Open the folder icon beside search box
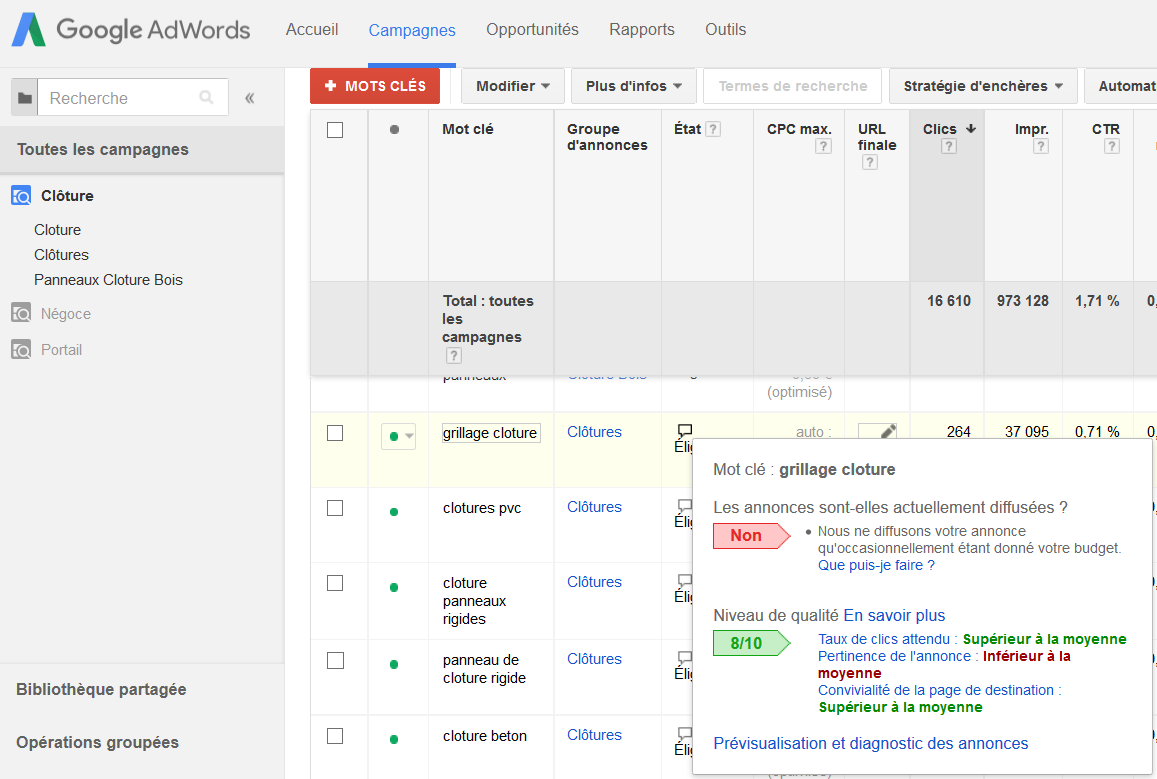The height and width of the screenshot is (779, 1157). [x=24, y=97]
